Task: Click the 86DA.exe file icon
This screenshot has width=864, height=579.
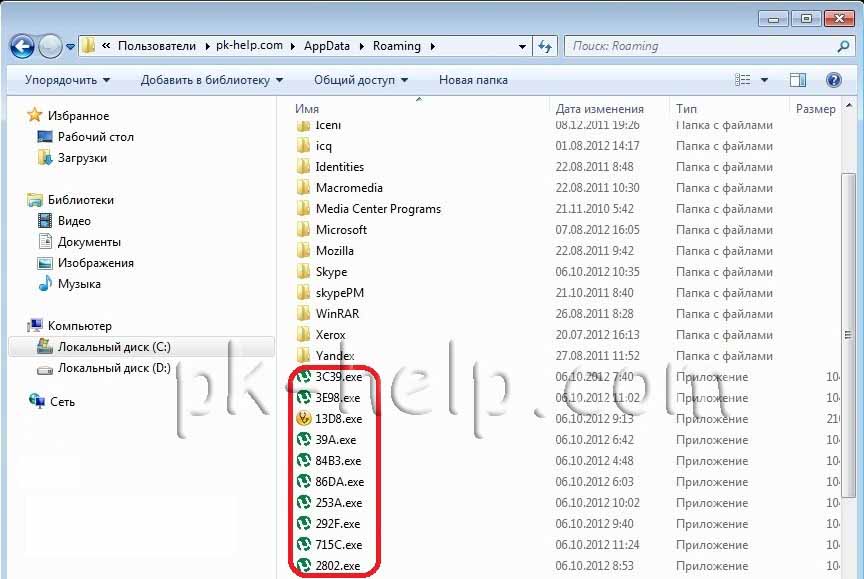Action: click(x=304, y=481)
